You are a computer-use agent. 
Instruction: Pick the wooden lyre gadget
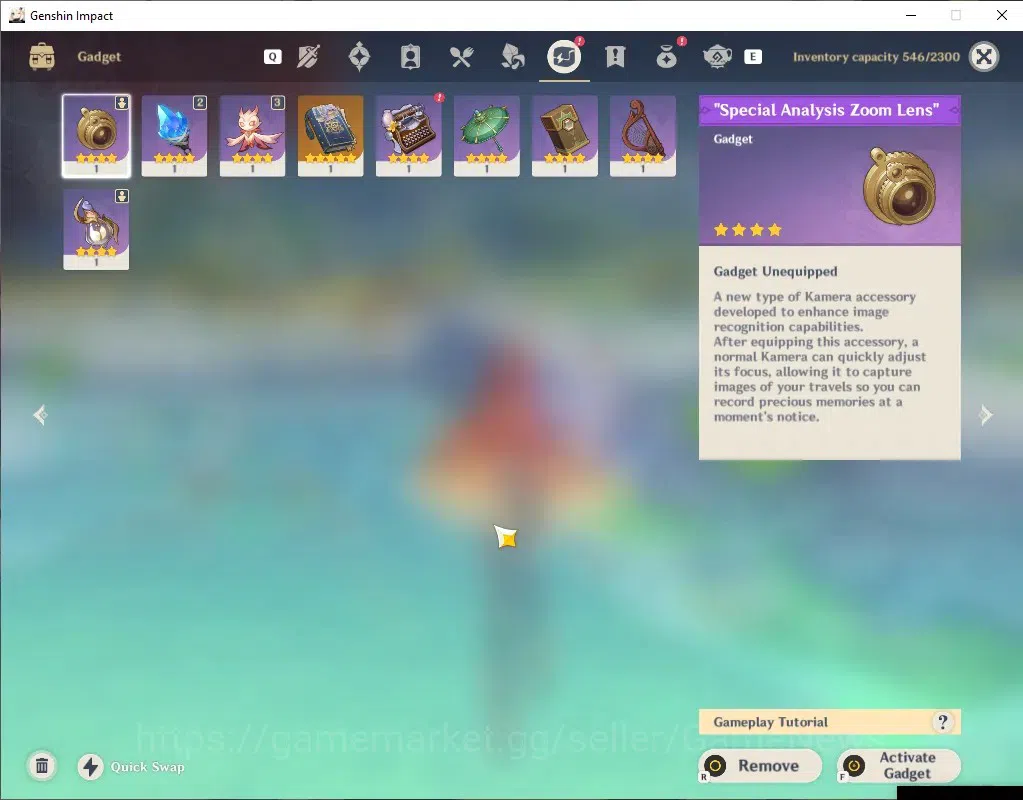[643, 136]
